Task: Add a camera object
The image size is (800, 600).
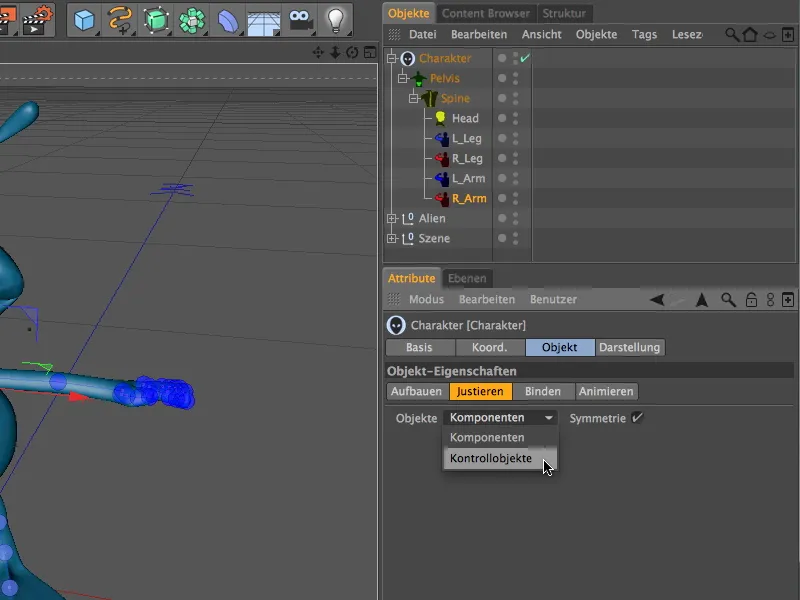Action: [301, 20]
